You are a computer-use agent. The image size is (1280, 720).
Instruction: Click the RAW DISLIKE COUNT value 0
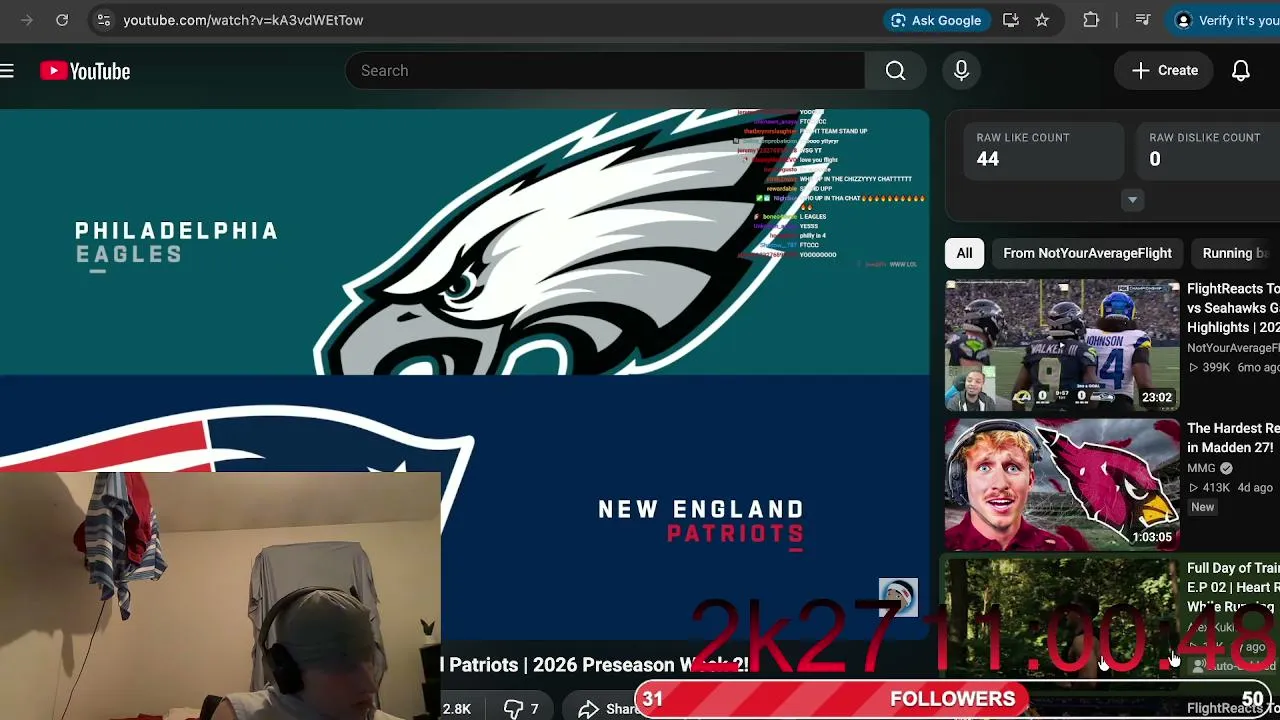(x=1155, y=159)
